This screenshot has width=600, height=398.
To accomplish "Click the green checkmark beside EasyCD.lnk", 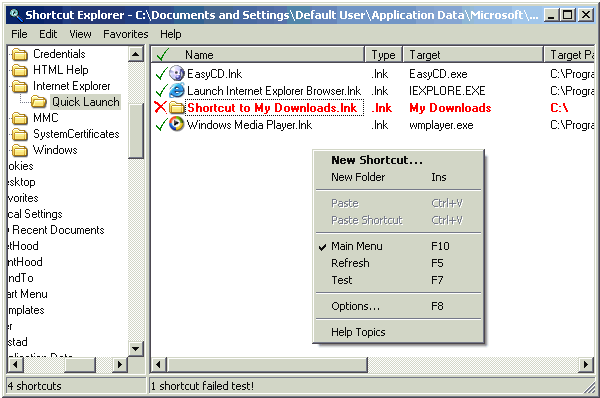I will point(161,73).
